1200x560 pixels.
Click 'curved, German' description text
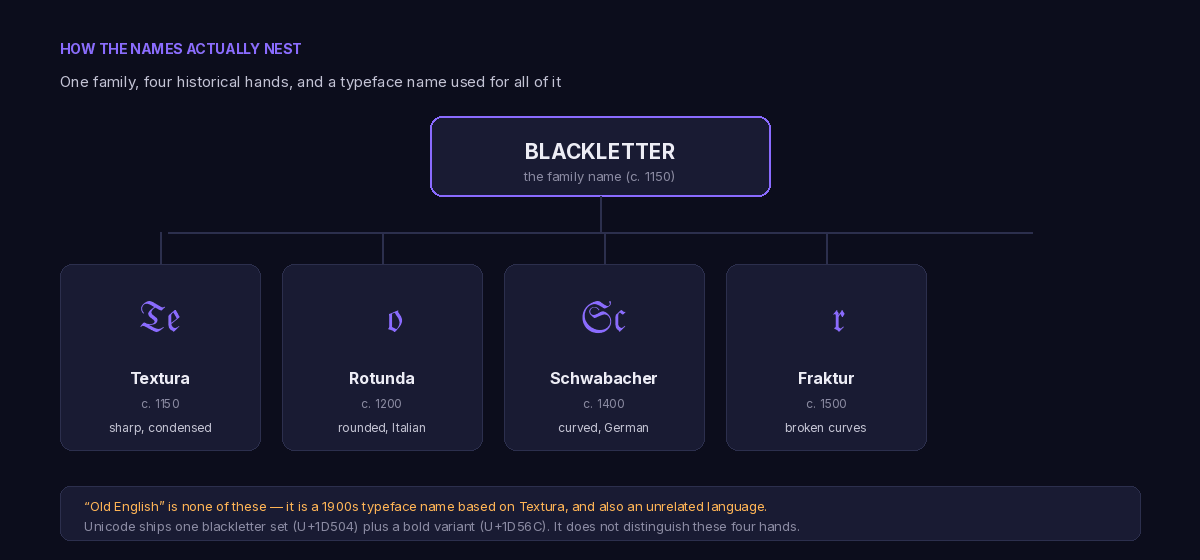(604, 428)
